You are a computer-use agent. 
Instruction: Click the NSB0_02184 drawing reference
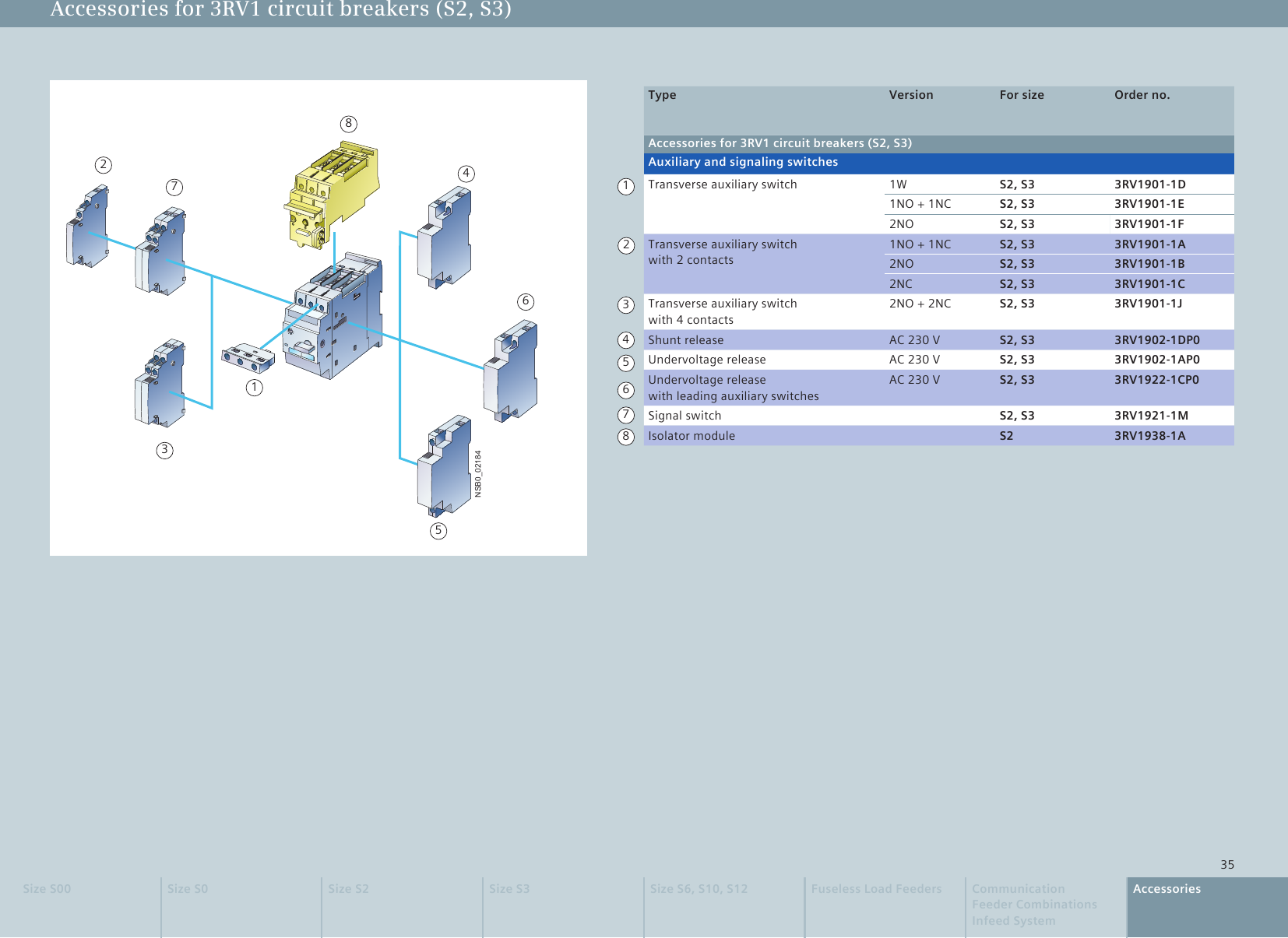pyautogui.click(x=478, y=473)
